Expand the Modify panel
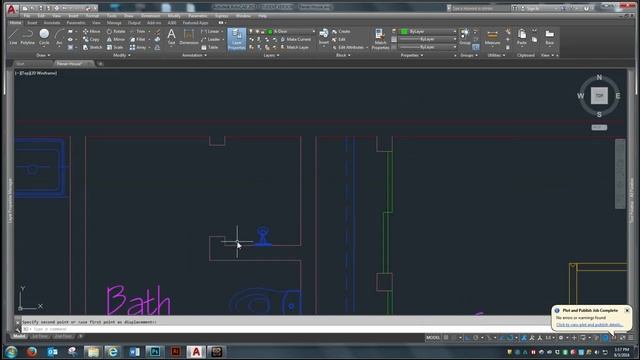Image resolution: width=640 pixels, height=360 pixels. pyautogui.click(x=122, y=55)
